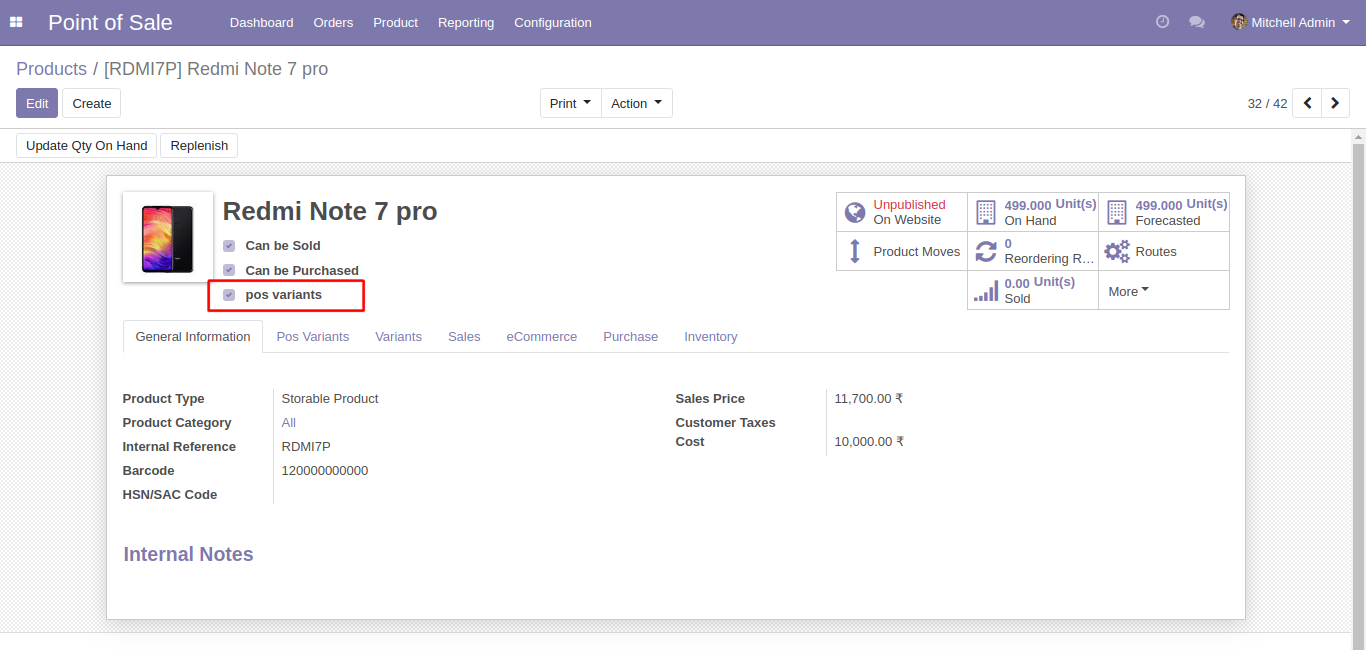1366x650 pixels.
Task: Toggle the pos variants checkbox
Action: pos(229,295)
